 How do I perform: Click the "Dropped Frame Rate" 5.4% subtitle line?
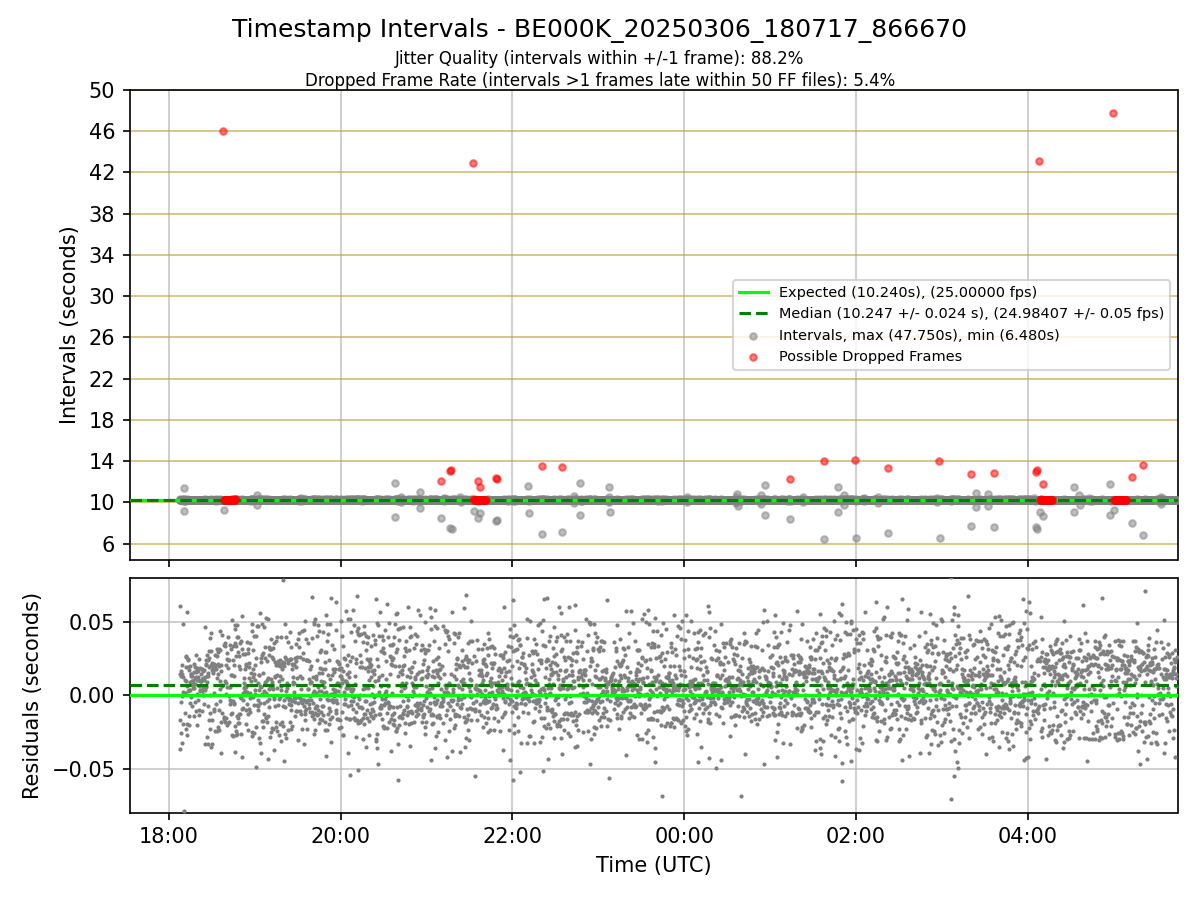599,80
